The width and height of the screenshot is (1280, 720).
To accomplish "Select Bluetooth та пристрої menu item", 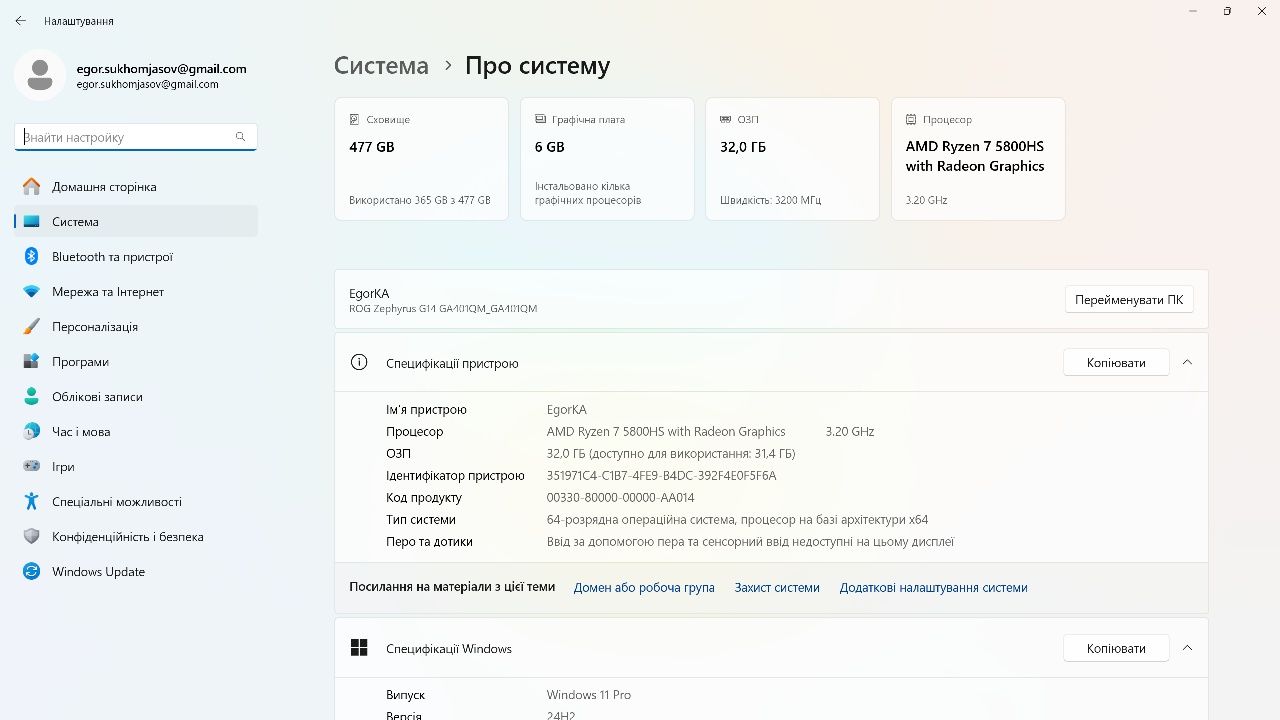I will click(136, 257).
